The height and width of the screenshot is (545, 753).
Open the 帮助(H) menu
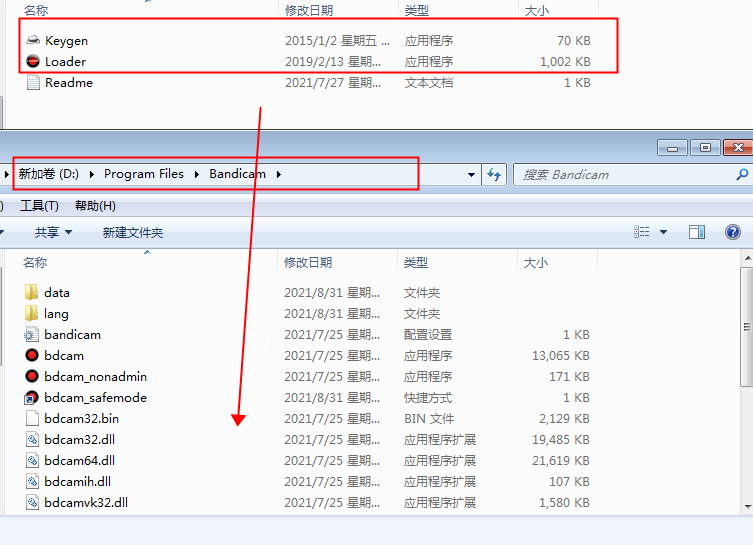pyautogui.click(x=95, y=206)
